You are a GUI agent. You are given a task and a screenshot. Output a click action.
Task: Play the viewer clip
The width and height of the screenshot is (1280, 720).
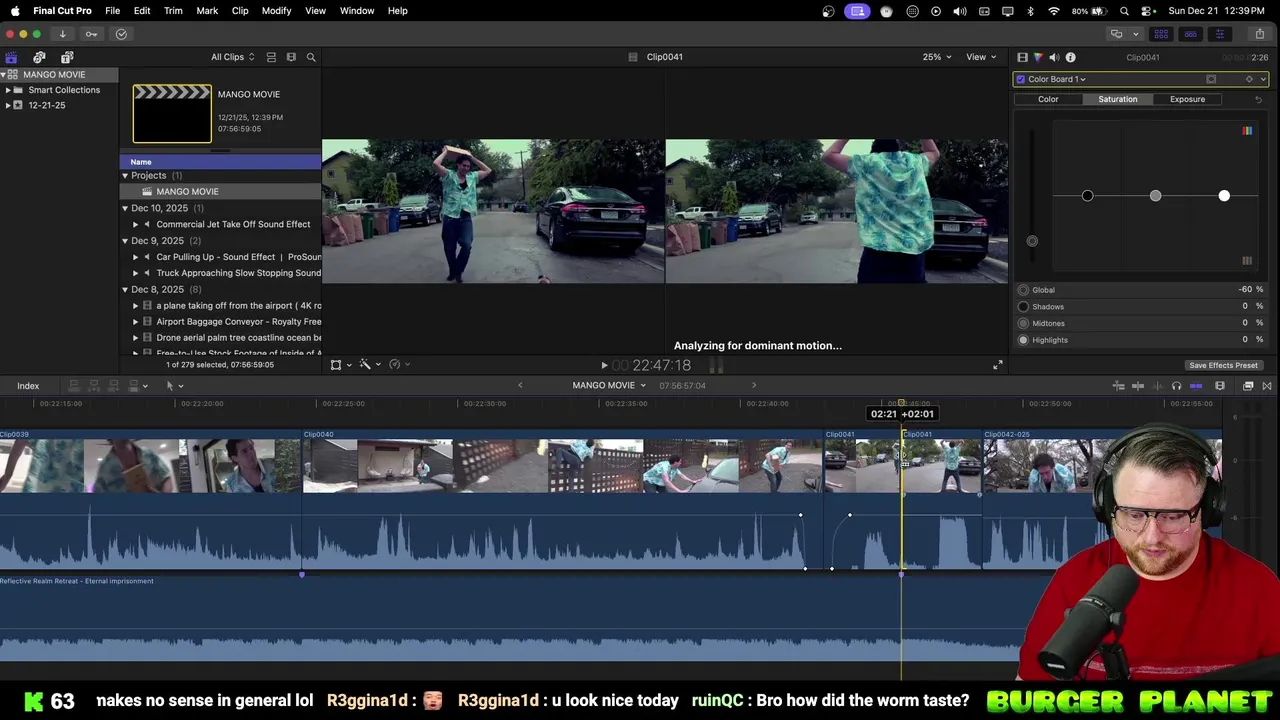[x=604, y=366]
